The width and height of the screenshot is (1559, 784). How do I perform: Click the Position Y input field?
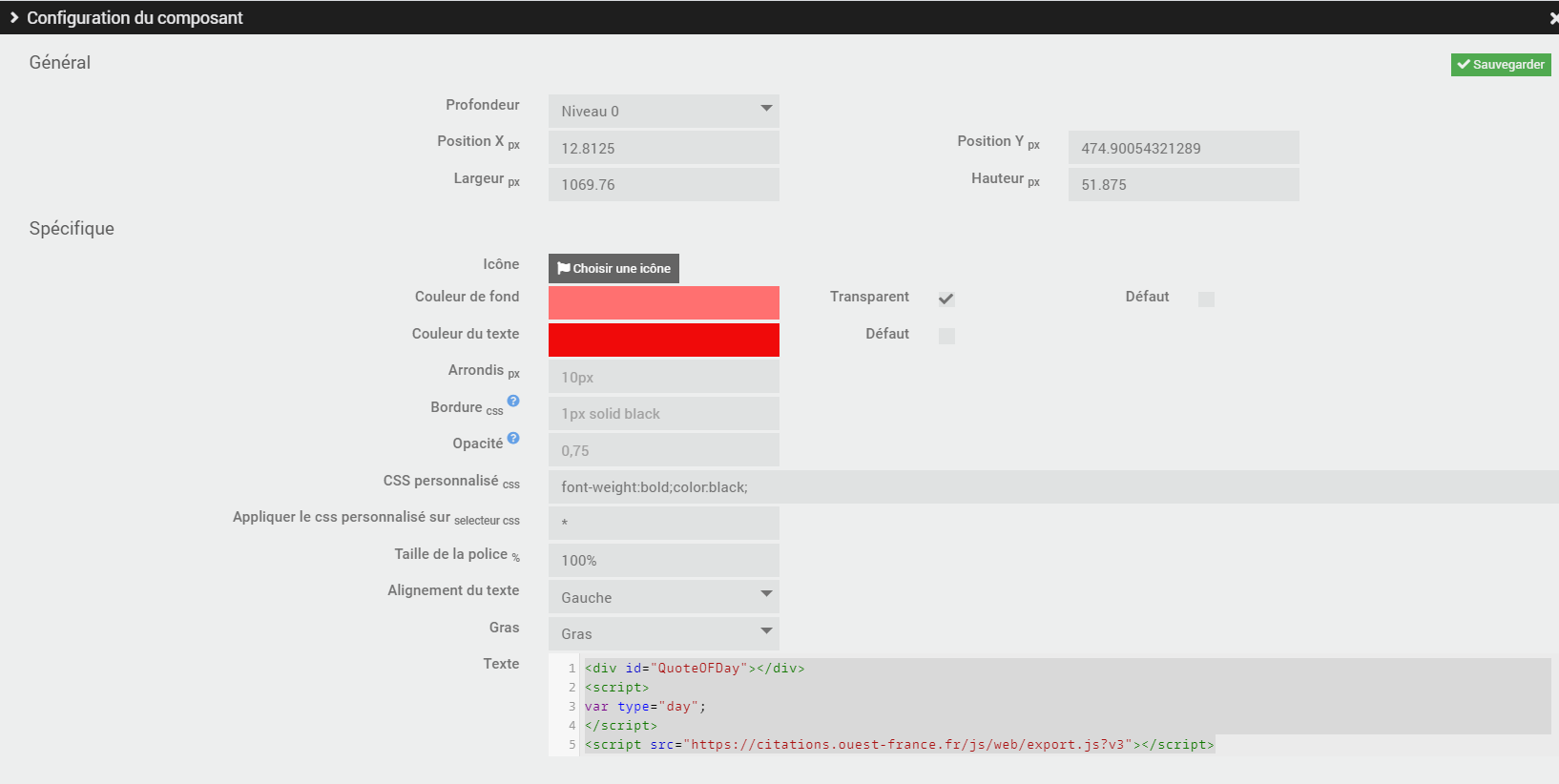(x=1184, y=148)
